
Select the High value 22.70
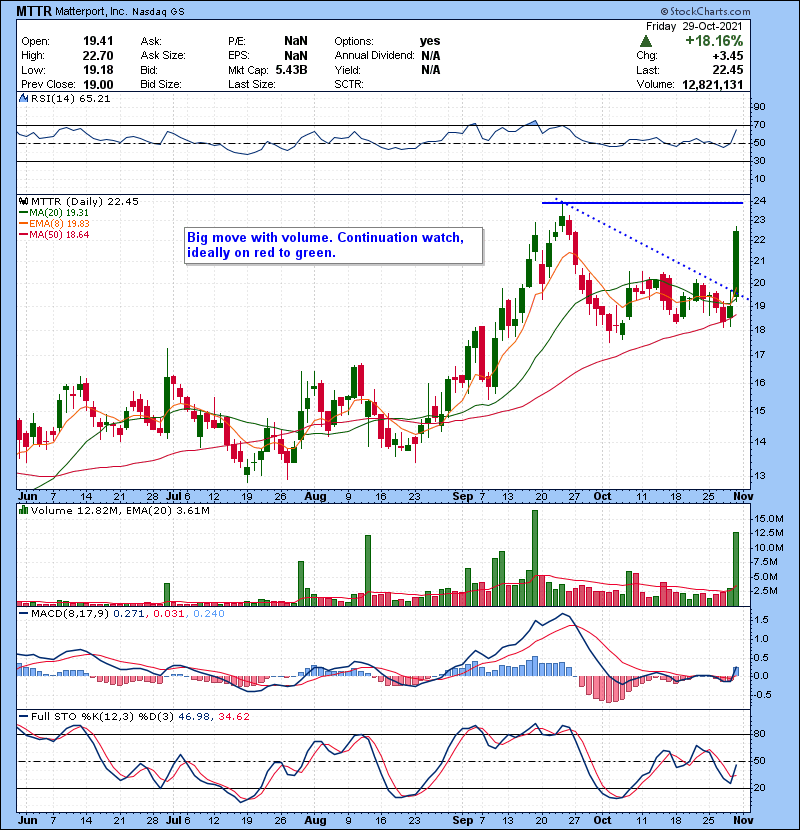pos(98,56)
